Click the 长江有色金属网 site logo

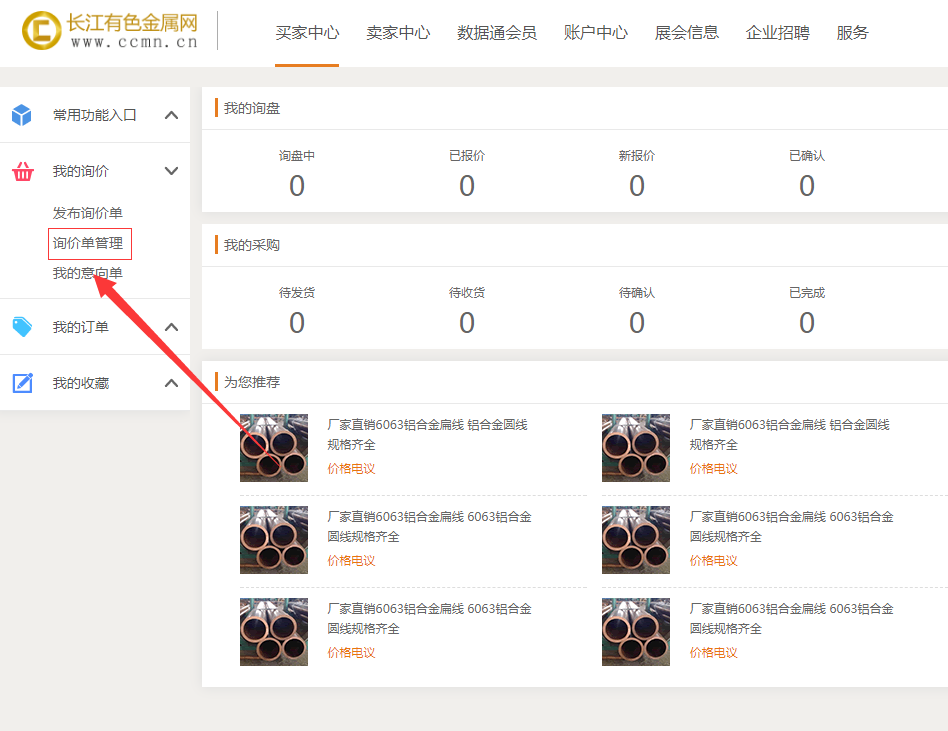click(110, 31)
